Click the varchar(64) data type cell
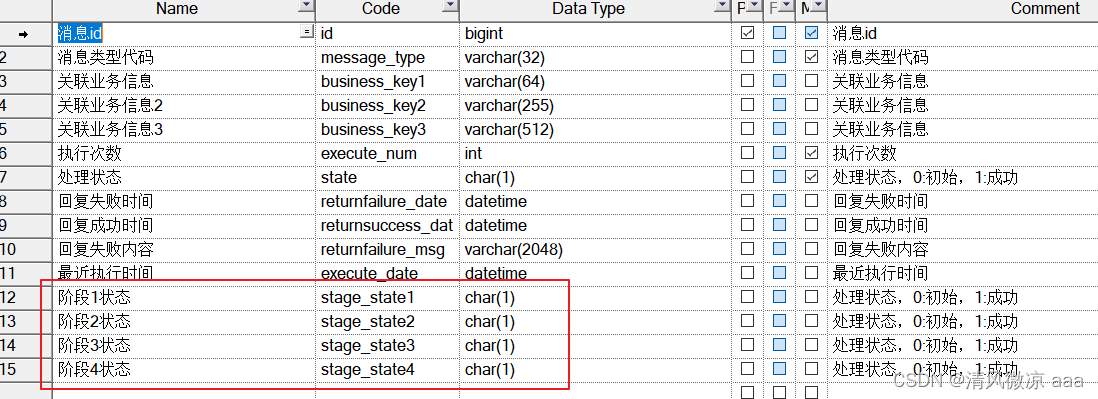Image resolution: width=1098 pixels, height=399 pixels. point(595,81)
